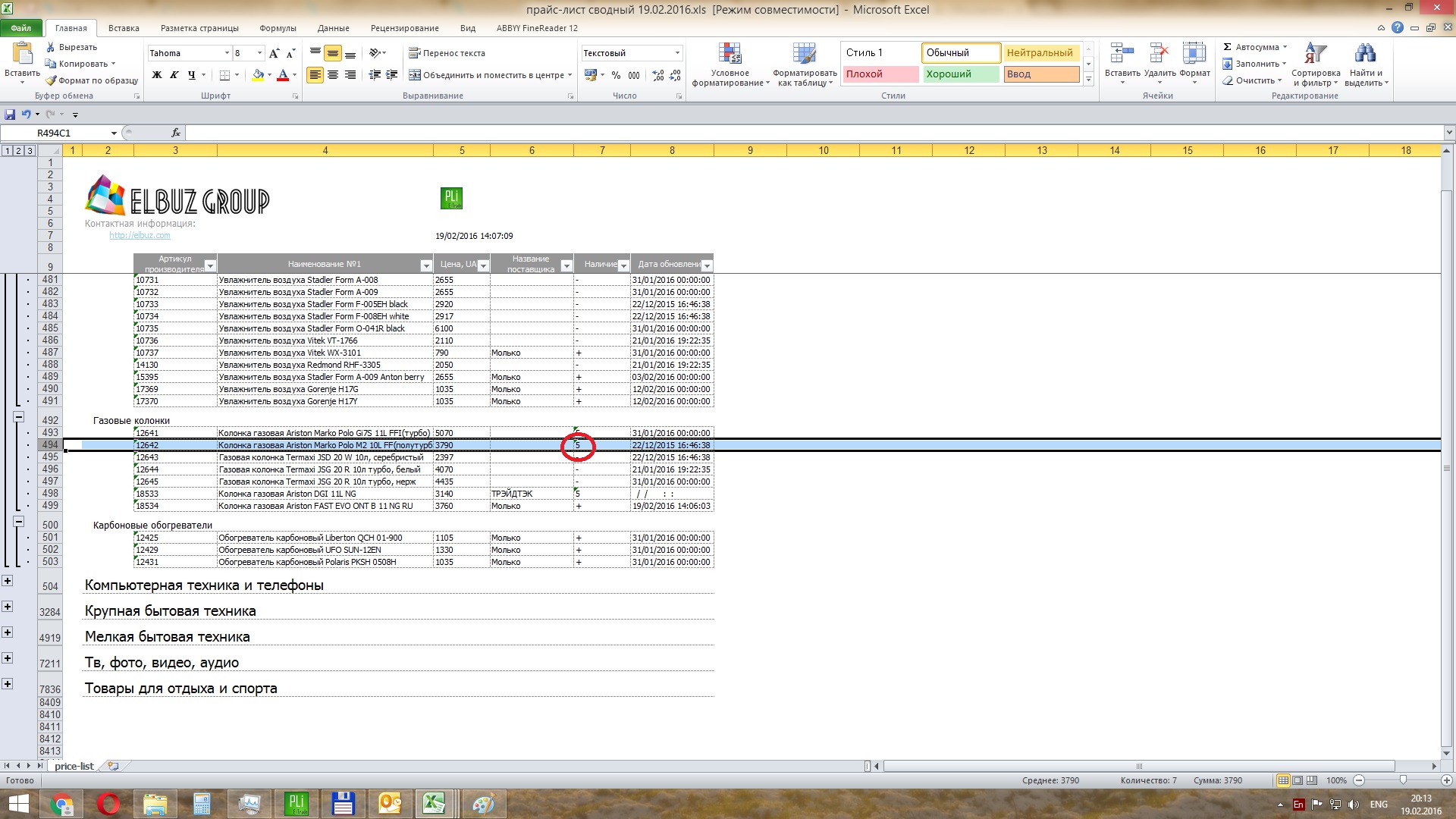Image resolution: width=1456 pixels, height=819 pixels.
Task: Open cell Format (Формат) menu
Action: tap(1194, 64)
